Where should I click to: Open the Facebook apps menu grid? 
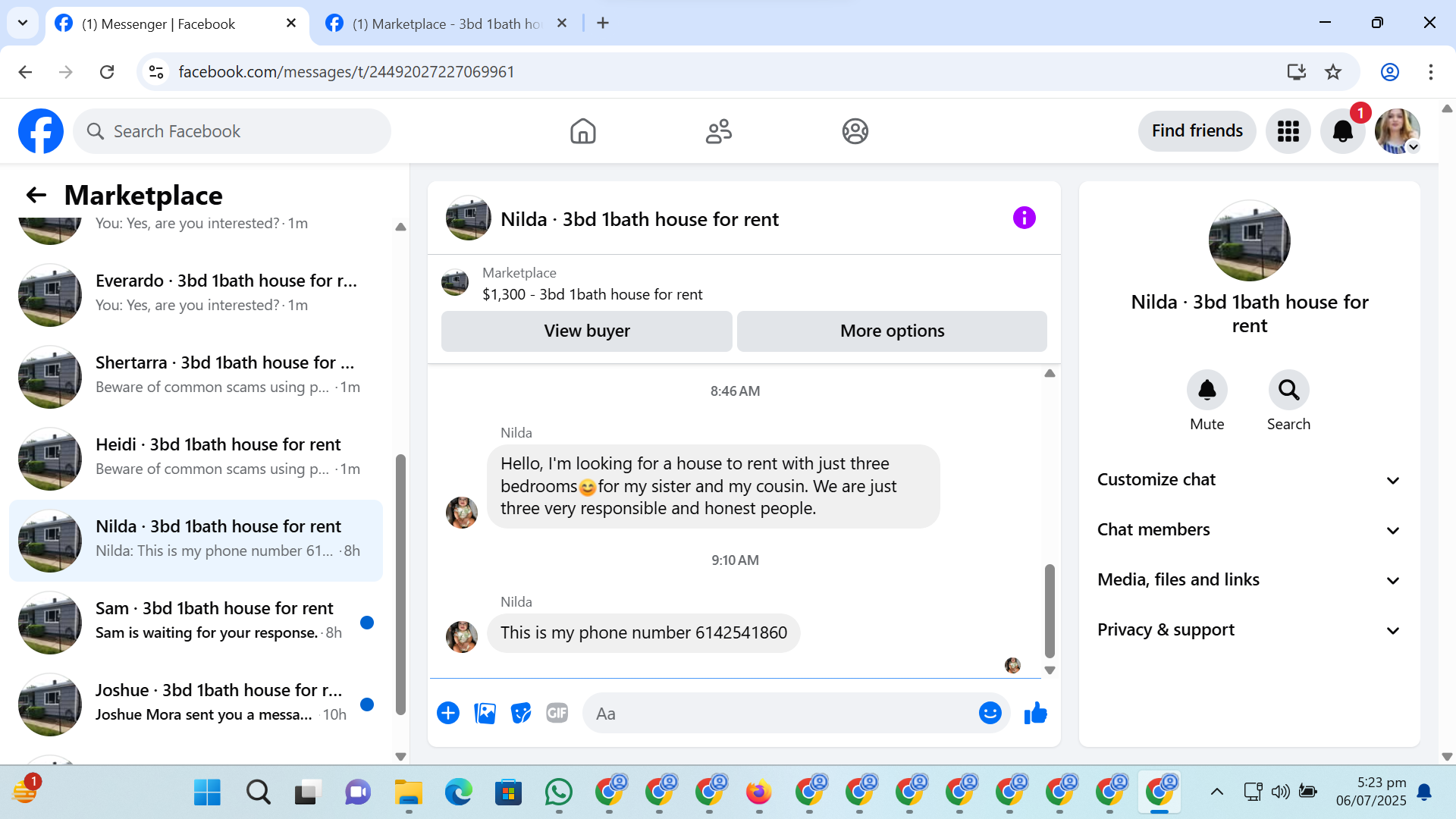coord(1288,131)
